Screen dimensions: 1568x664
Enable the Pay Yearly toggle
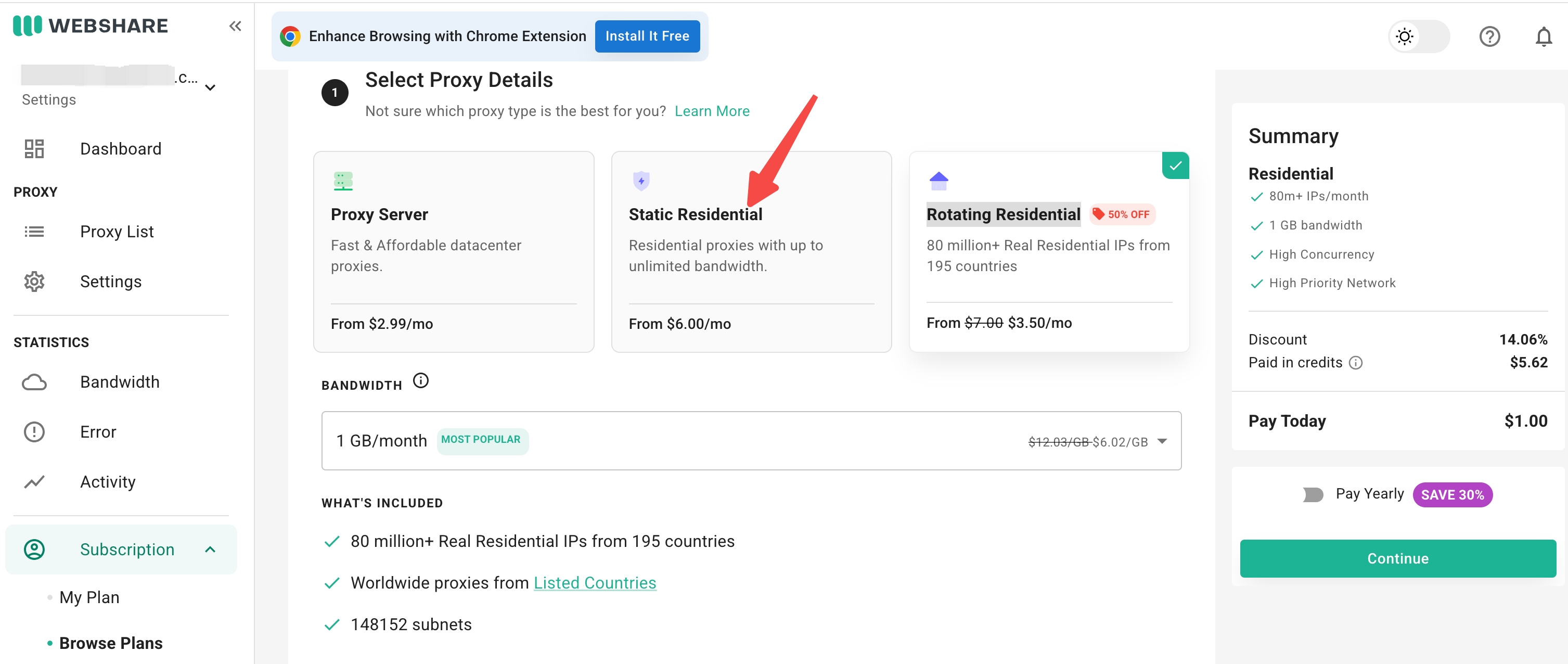(1313, 494)
